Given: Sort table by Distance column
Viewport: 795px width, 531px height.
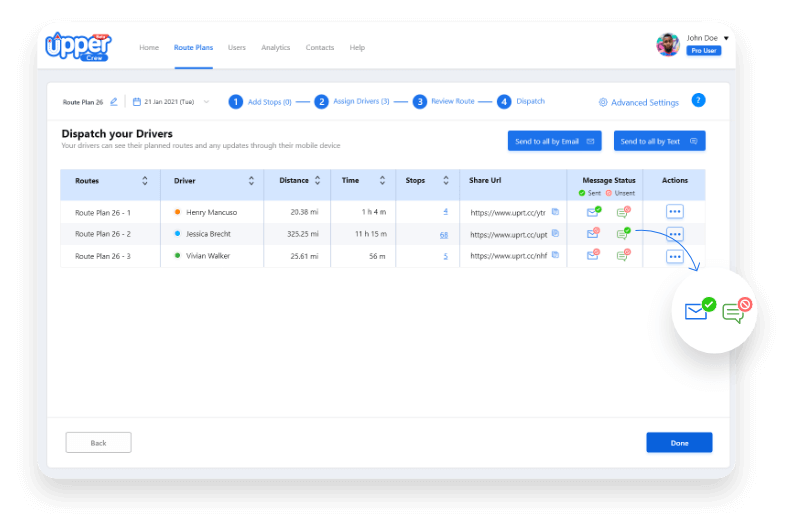Looking at the screenshot, I should [317, 180].
